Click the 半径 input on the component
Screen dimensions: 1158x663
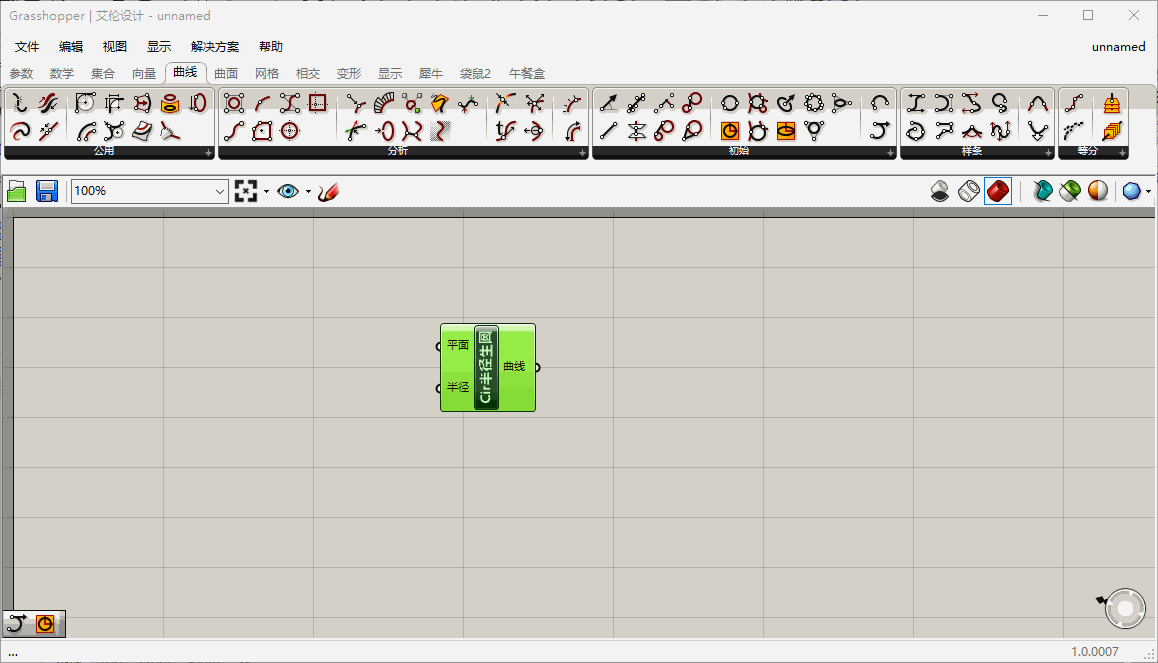click(x=457, y=388)
